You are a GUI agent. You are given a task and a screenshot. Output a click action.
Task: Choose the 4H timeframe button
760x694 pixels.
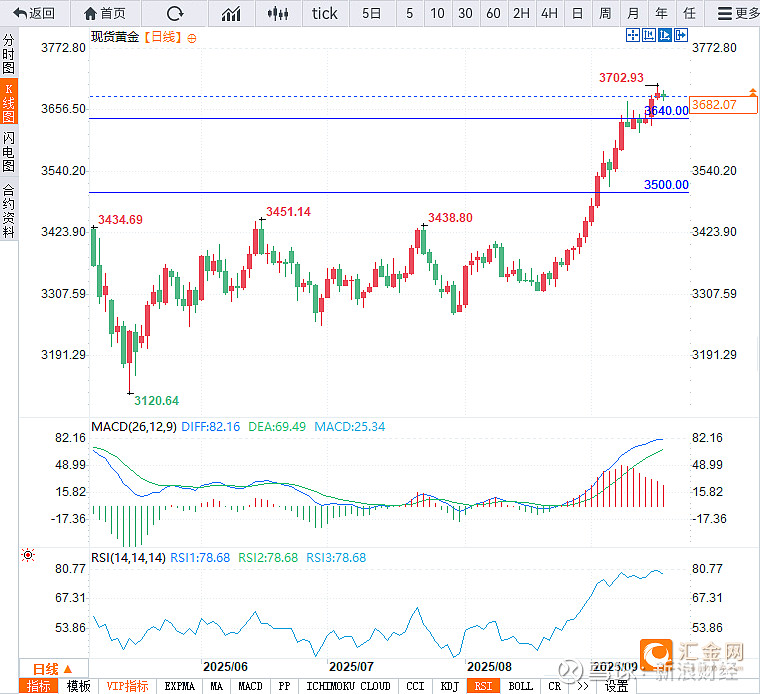[x=549, y=13]
